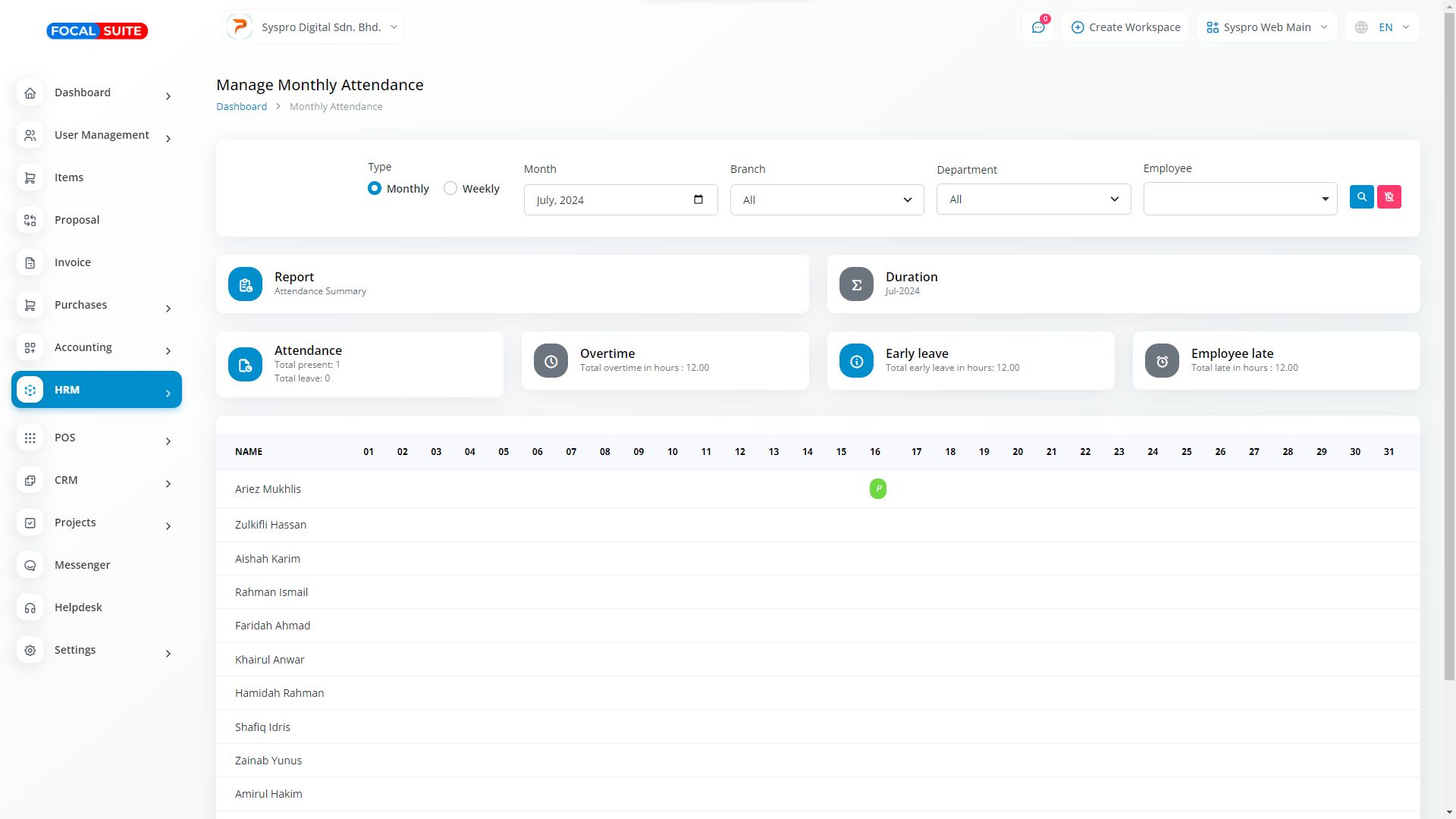The height and width of the screenshot is (819, 1456).
Task: Go to Dashboard breadcrumb link
Action: click(x=241, y=107)
